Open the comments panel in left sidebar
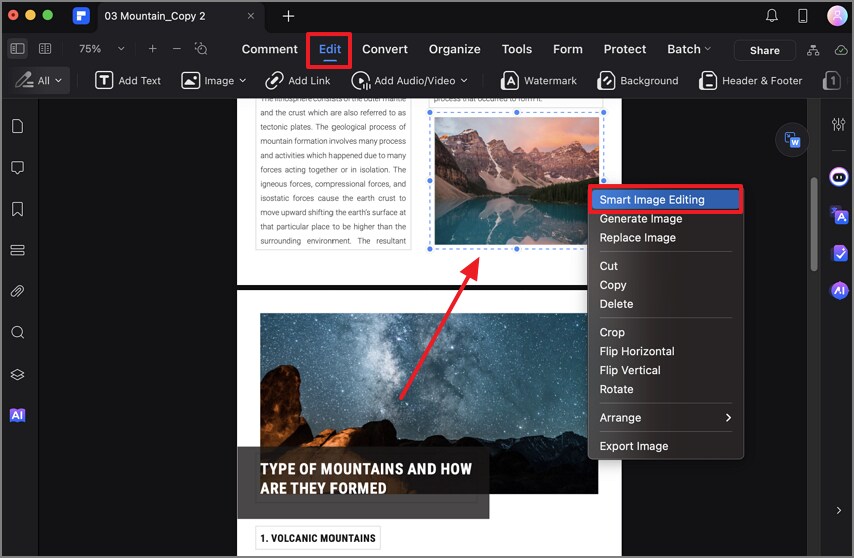854x558 pixels. point(17,168)
